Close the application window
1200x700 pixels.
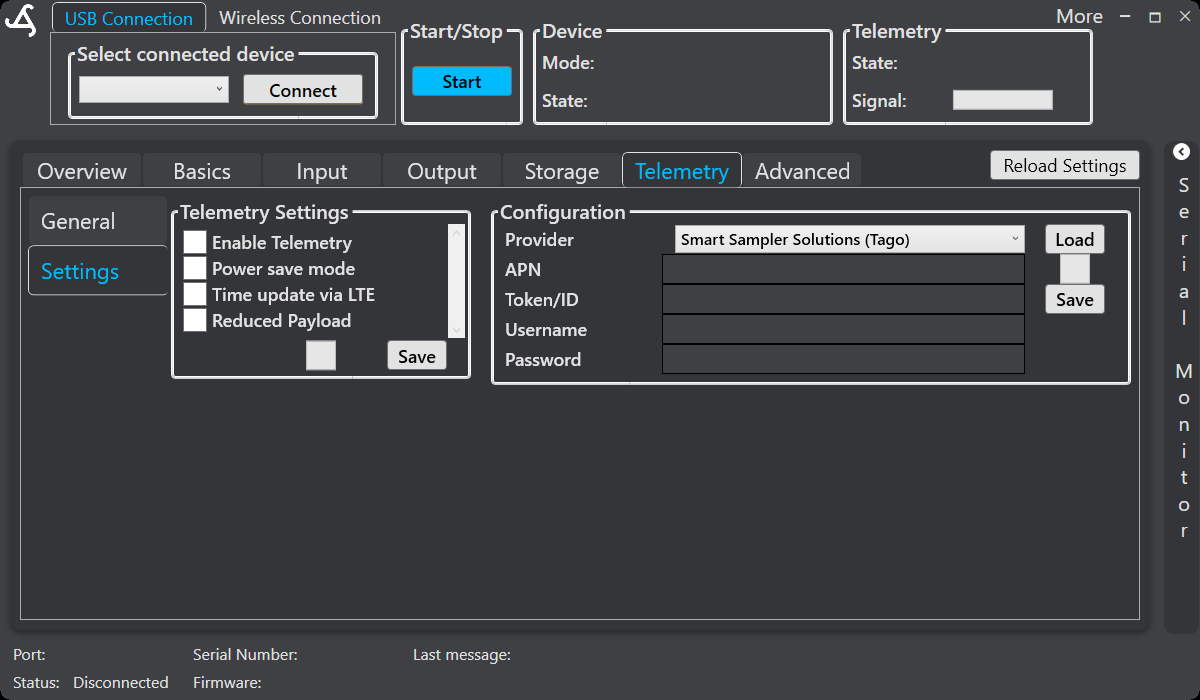pyautogui.click(x=1184, y=17)
